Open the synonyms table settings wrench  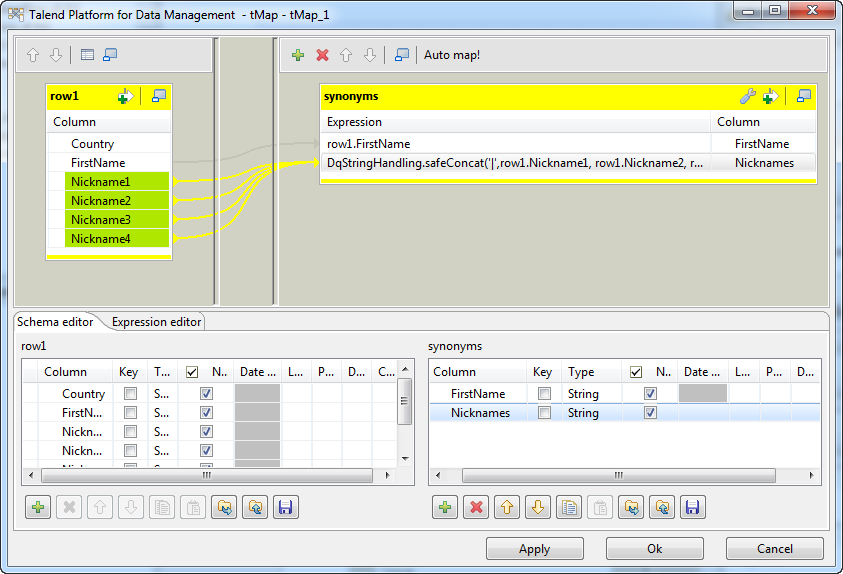(747, 96)
